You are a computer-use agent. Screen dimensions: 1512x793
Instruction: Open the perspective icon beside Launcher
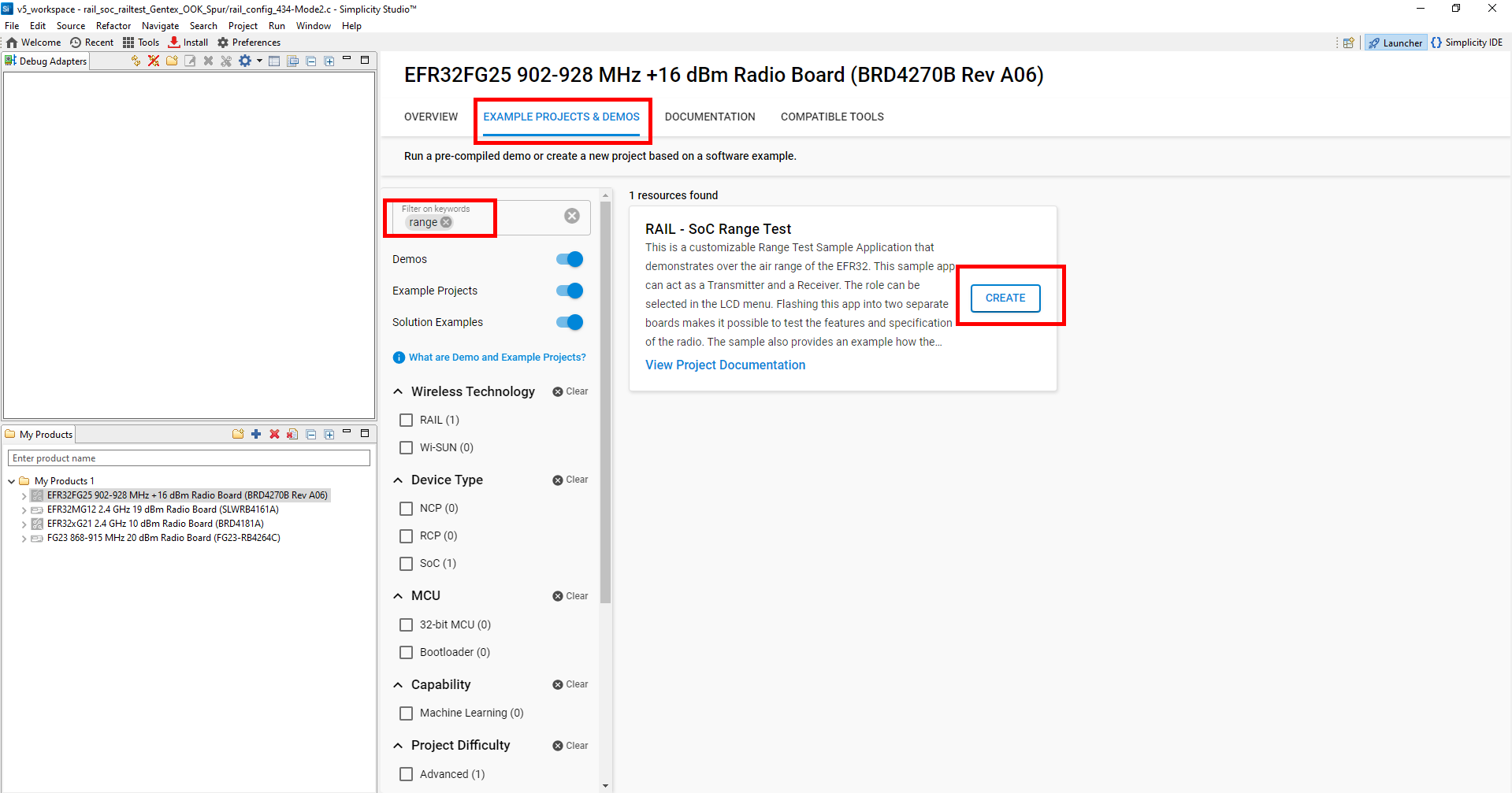point(1349,43)
